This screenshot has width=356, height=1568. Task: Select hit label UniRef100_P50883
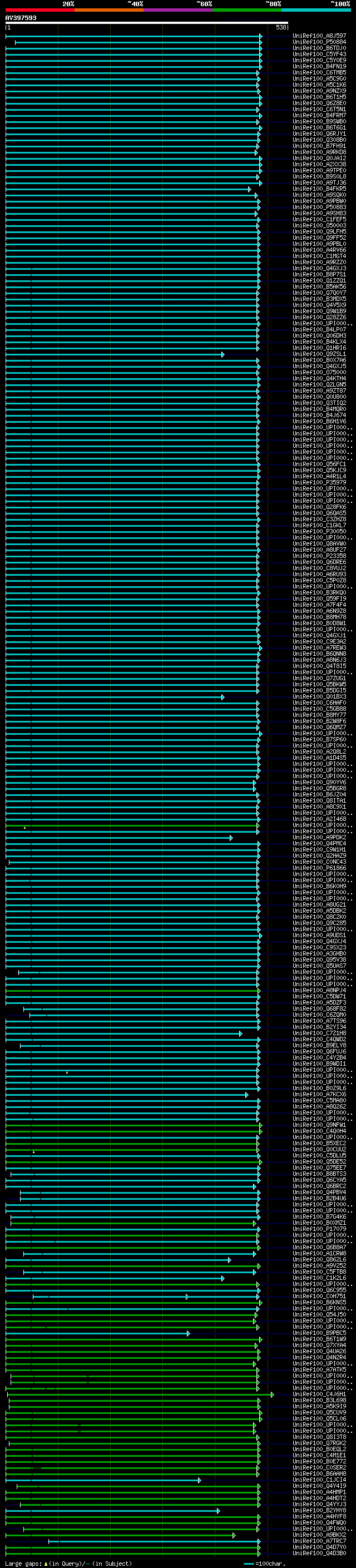(319, 207)
